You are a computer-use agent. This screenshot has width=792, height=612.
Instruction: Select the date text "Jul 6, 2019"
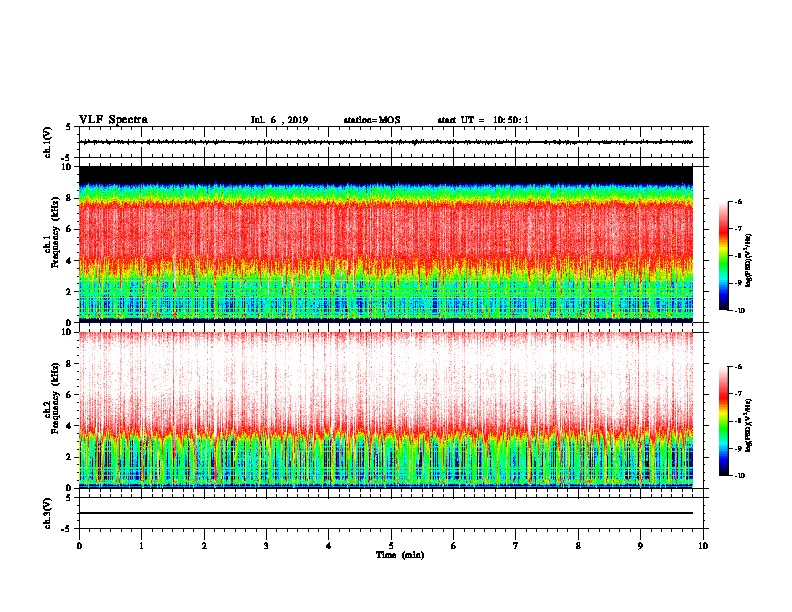[279, 120]
